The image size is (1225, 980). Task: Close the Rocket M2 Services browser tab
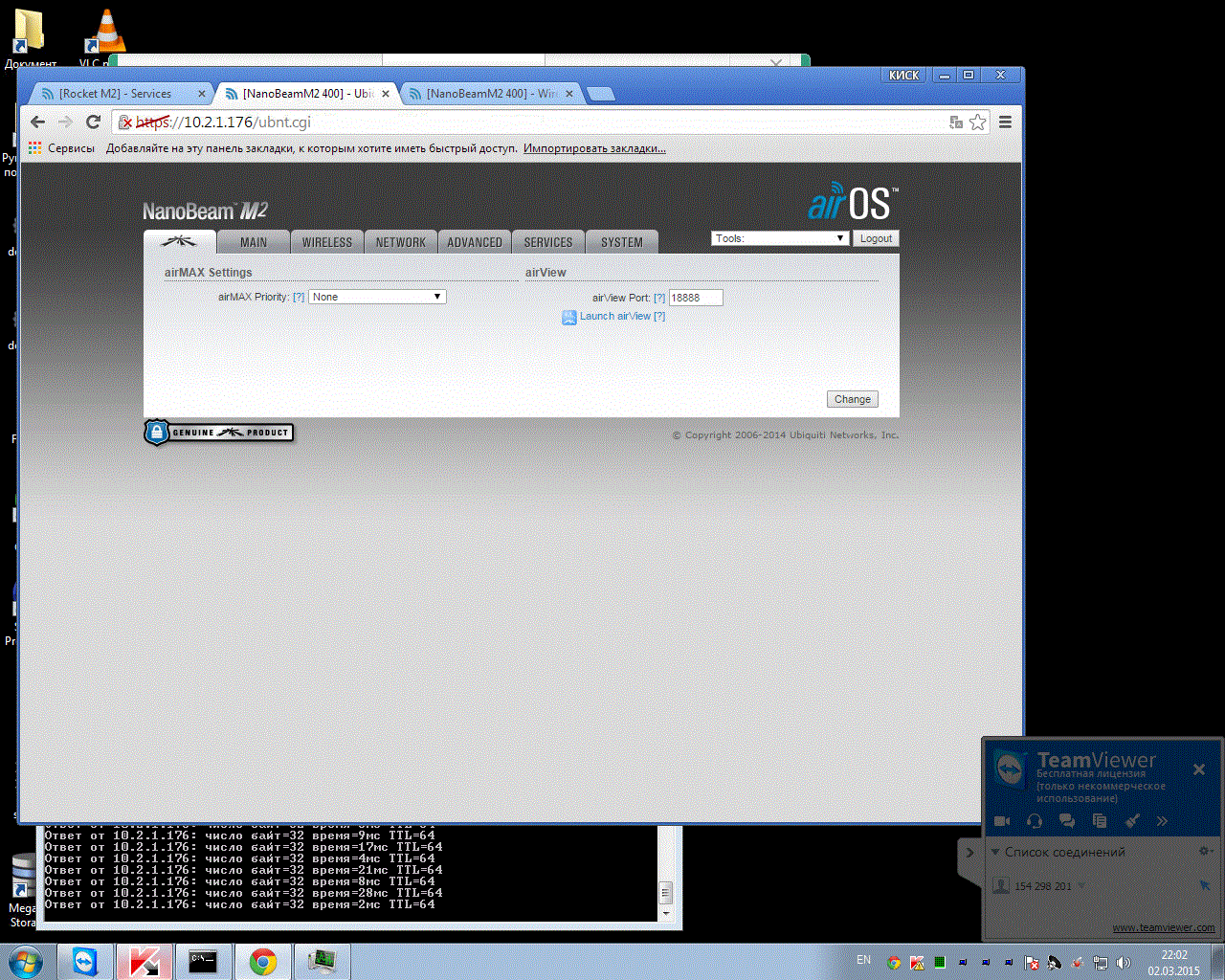(x=202, y=94)
